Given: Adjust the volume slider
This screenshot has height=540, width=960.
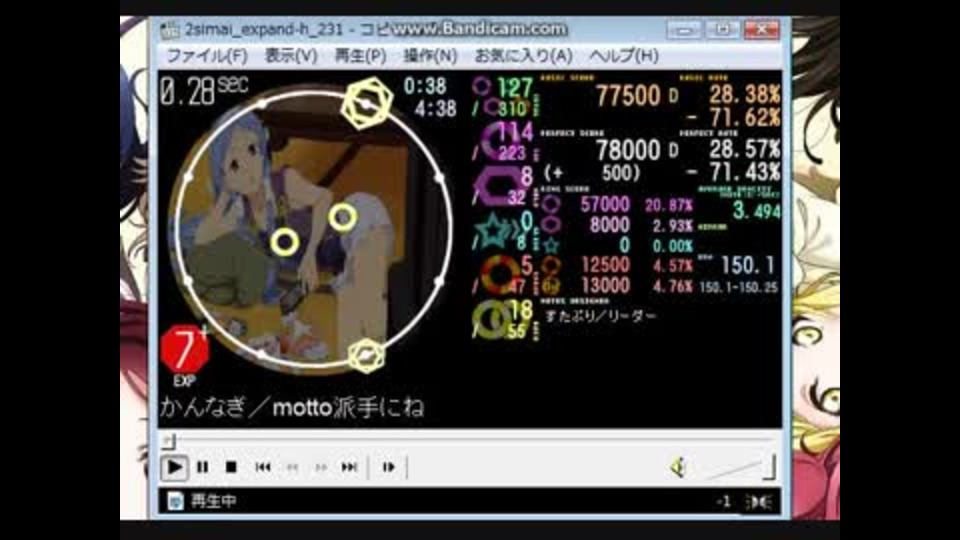Looking at the screenshot, I should 740,468.
